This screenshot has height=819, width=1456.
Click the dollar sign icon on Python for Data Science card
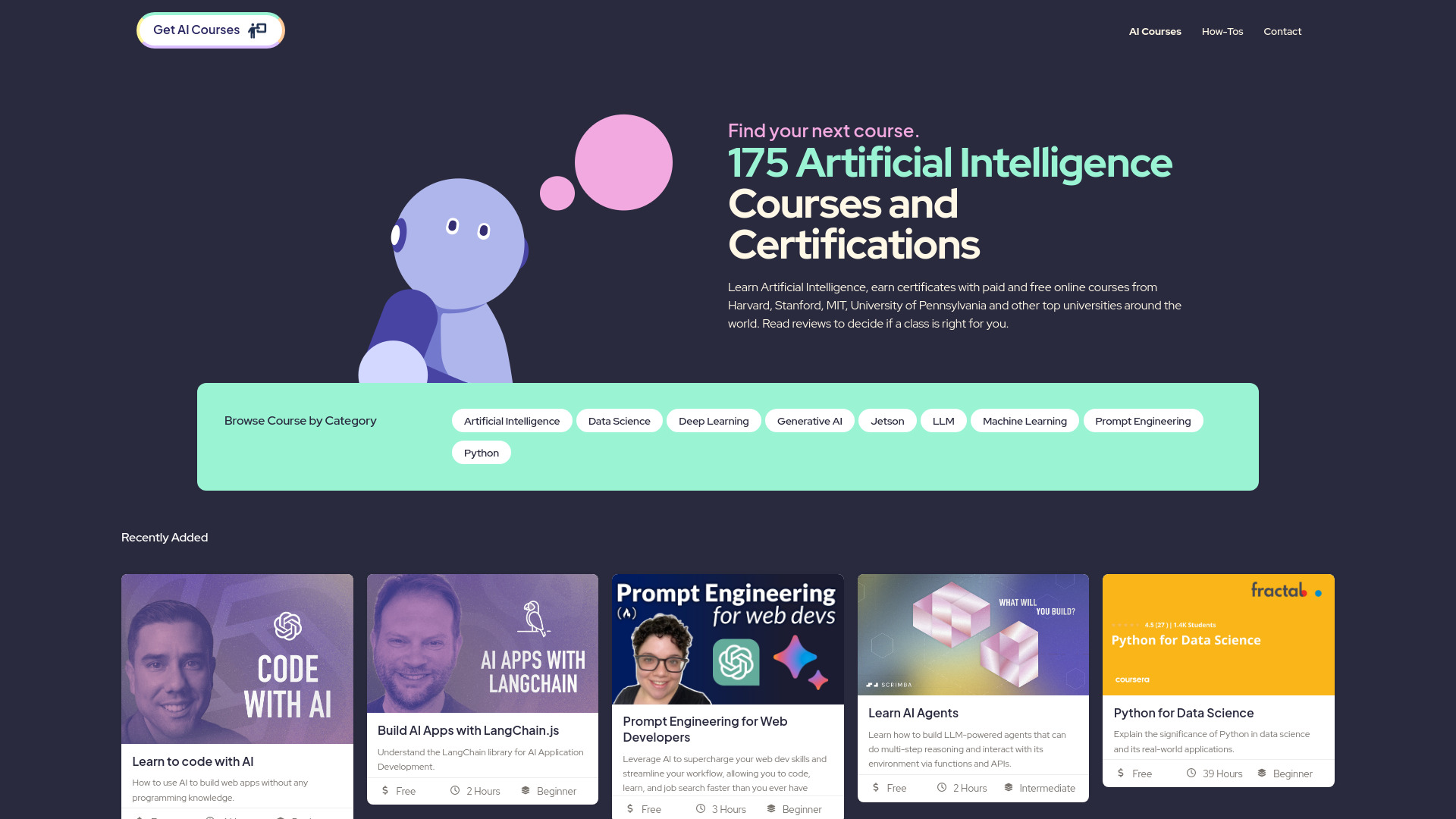click(x=1121, y=772)
